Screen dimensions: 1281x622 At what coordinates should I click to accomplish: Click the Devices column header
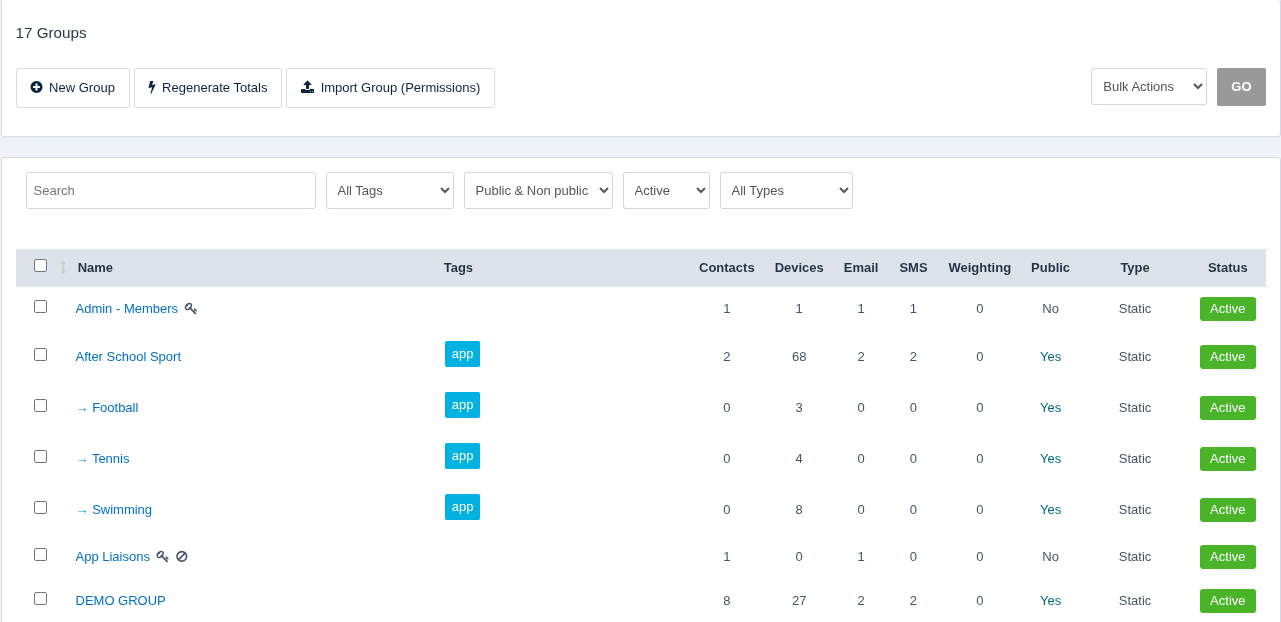pos(799,268)
